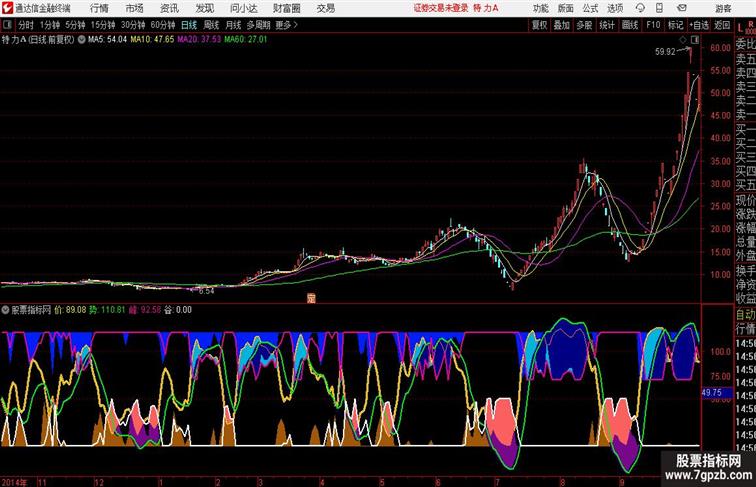756x487 pixels.
Task: Switch to 分时 chart period
Action: pyautogui.click(x=26, y=25)
